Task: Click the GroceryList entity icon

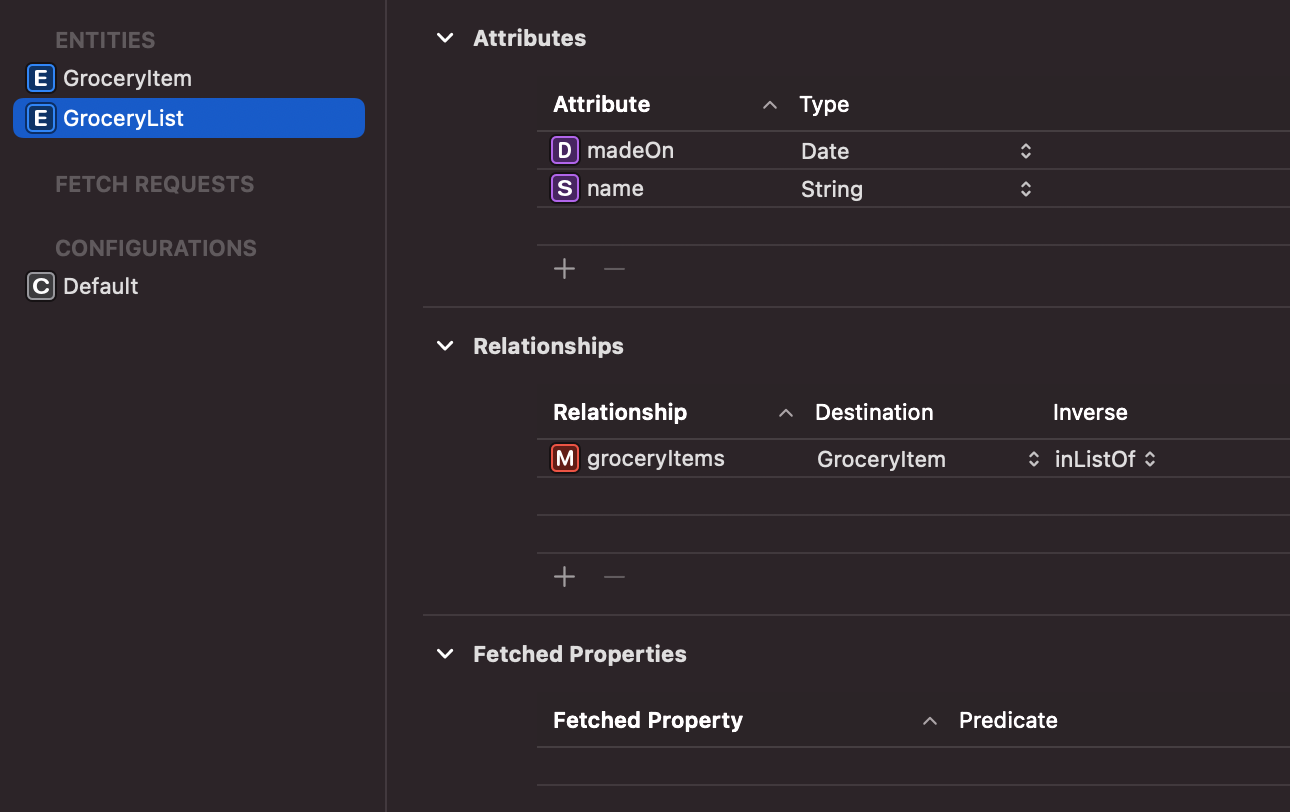Action: (40, 118)
